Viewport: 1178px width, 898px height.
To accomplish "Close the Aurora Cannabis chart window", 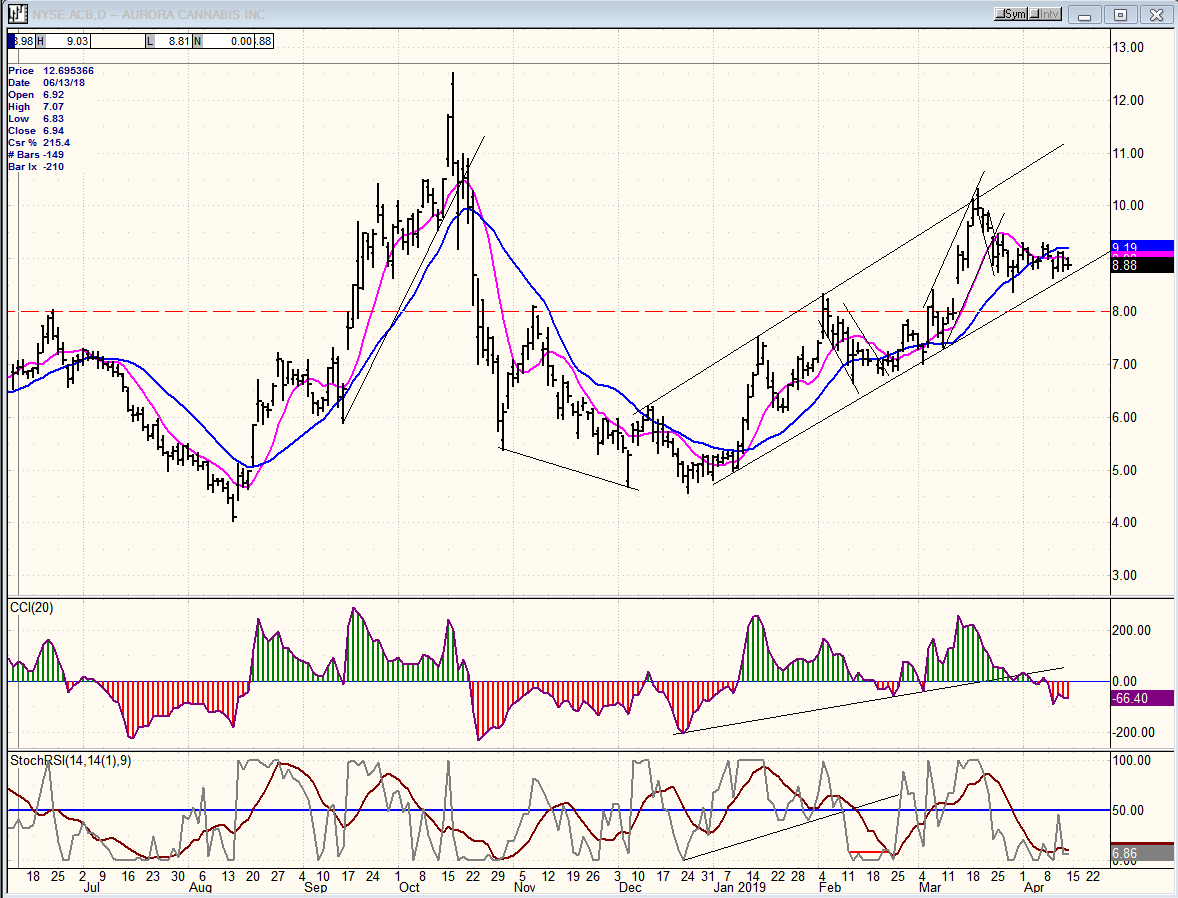I will point(1156,15).
